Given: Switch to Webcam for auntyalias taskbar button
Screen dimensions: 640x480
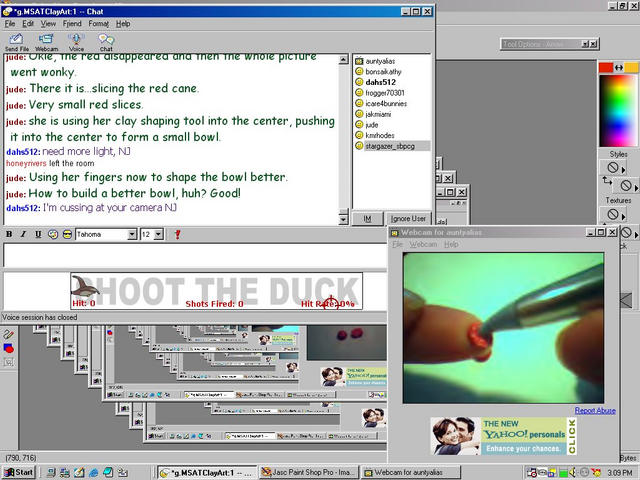Looking at the screenshot, I should tap(411, 473).
